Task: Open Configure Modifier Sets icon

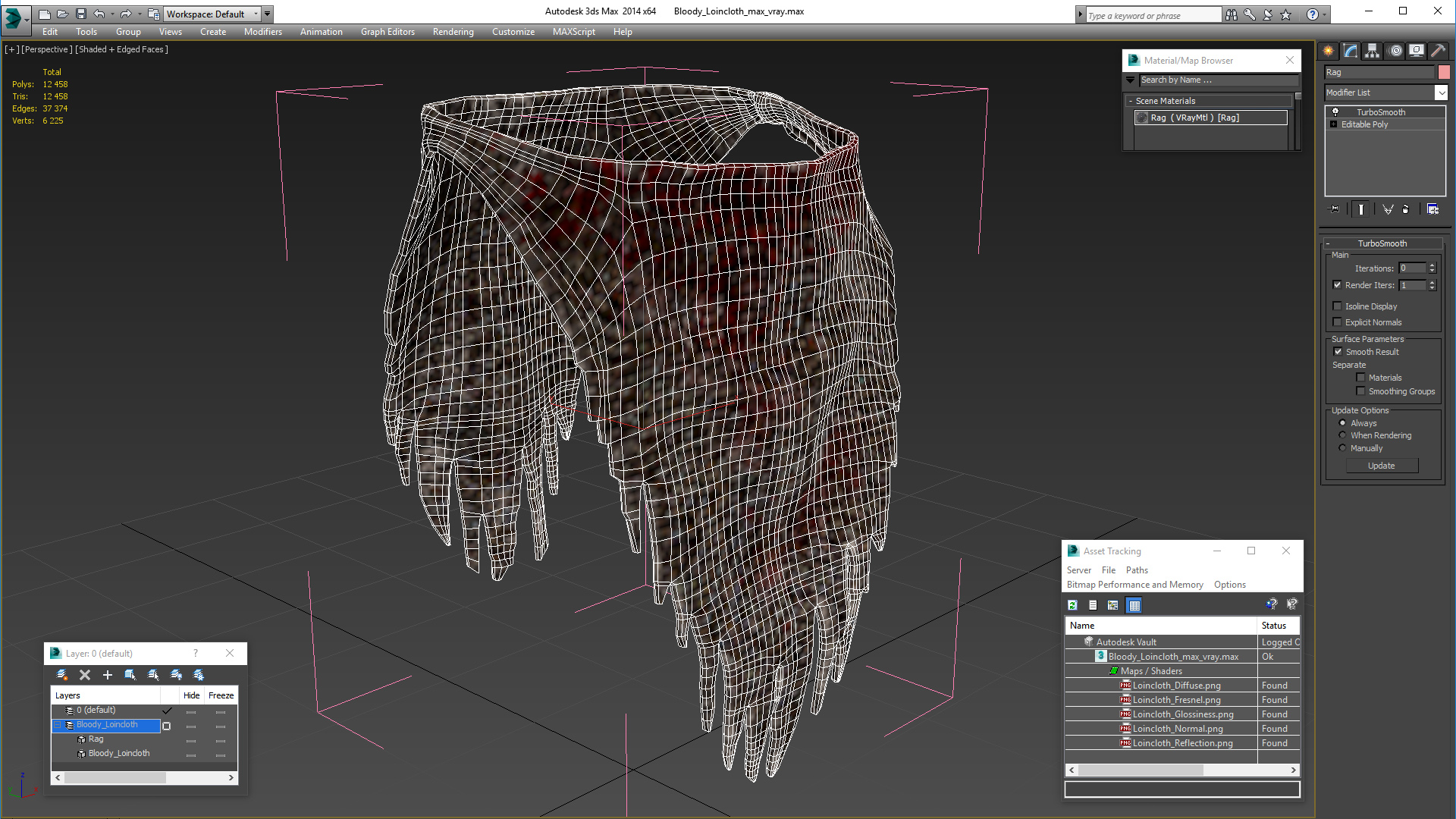Action: click(1432, 209)
